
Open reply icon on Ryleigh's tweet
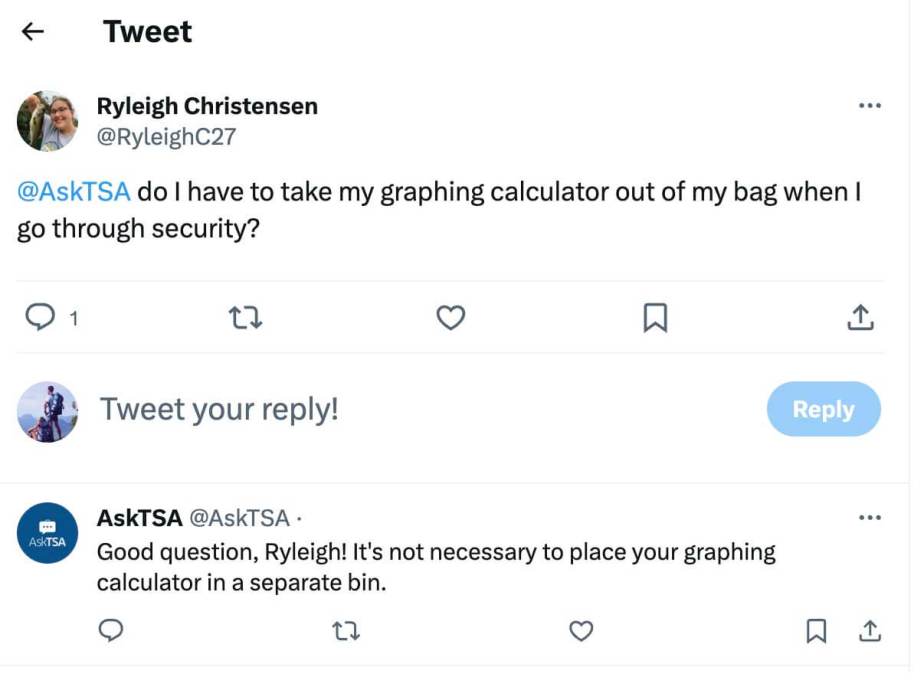39,318
